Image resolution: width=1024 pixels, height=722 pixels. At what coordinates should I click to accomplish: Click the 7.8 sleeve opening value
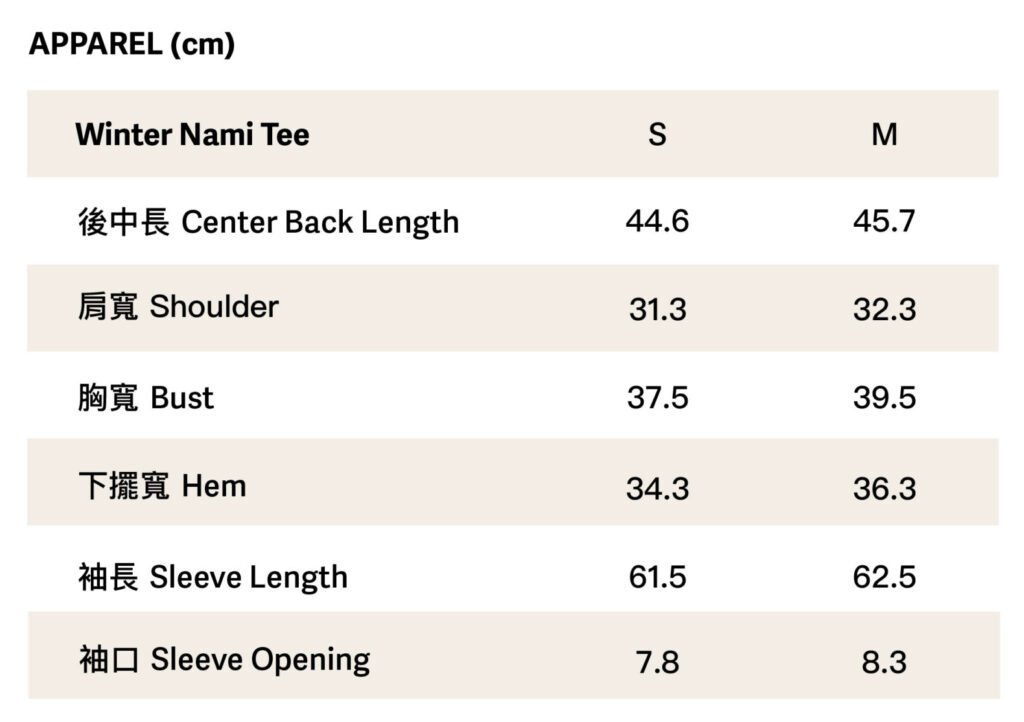657,662
